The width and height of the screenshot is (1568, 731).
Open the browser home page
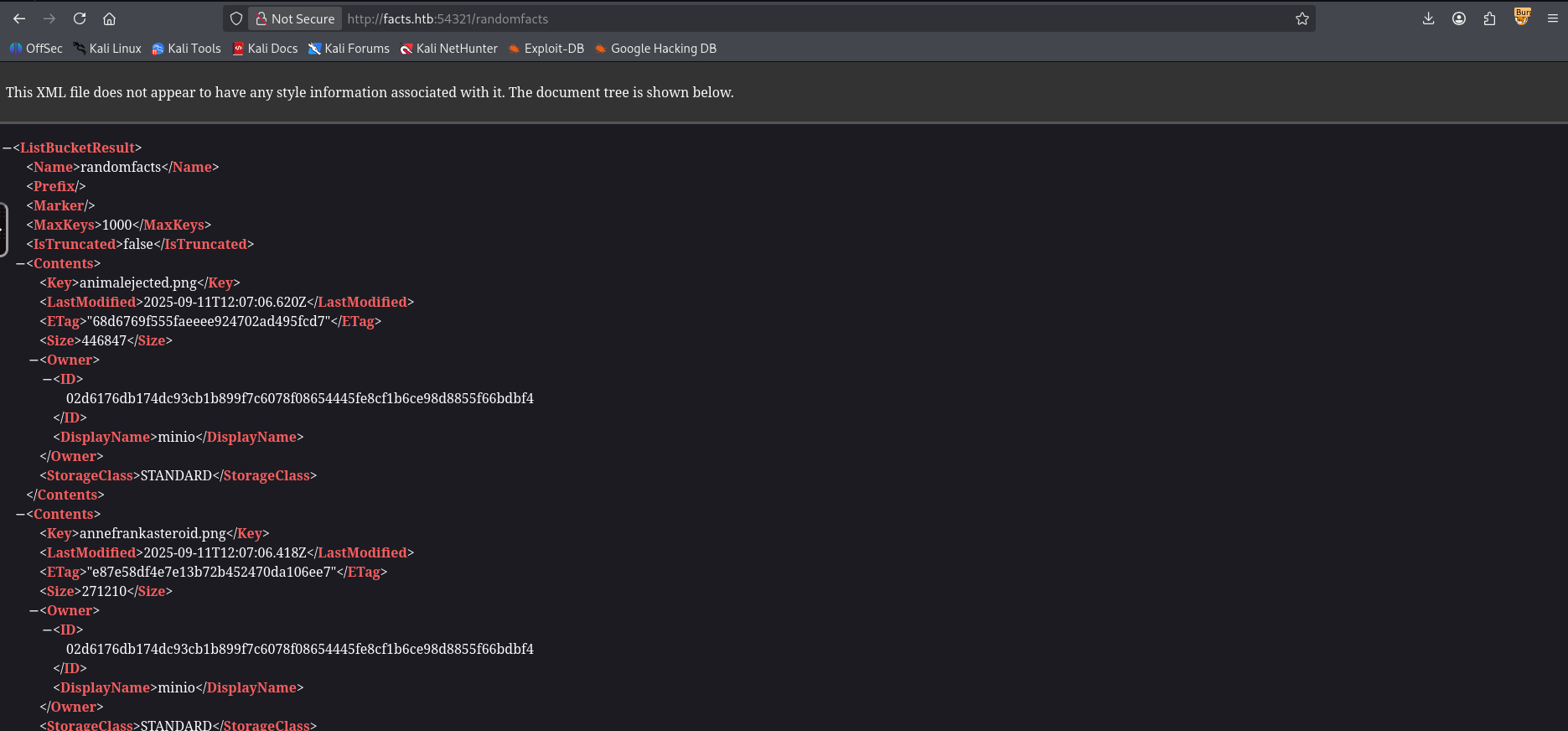click(x=109, y=18)
